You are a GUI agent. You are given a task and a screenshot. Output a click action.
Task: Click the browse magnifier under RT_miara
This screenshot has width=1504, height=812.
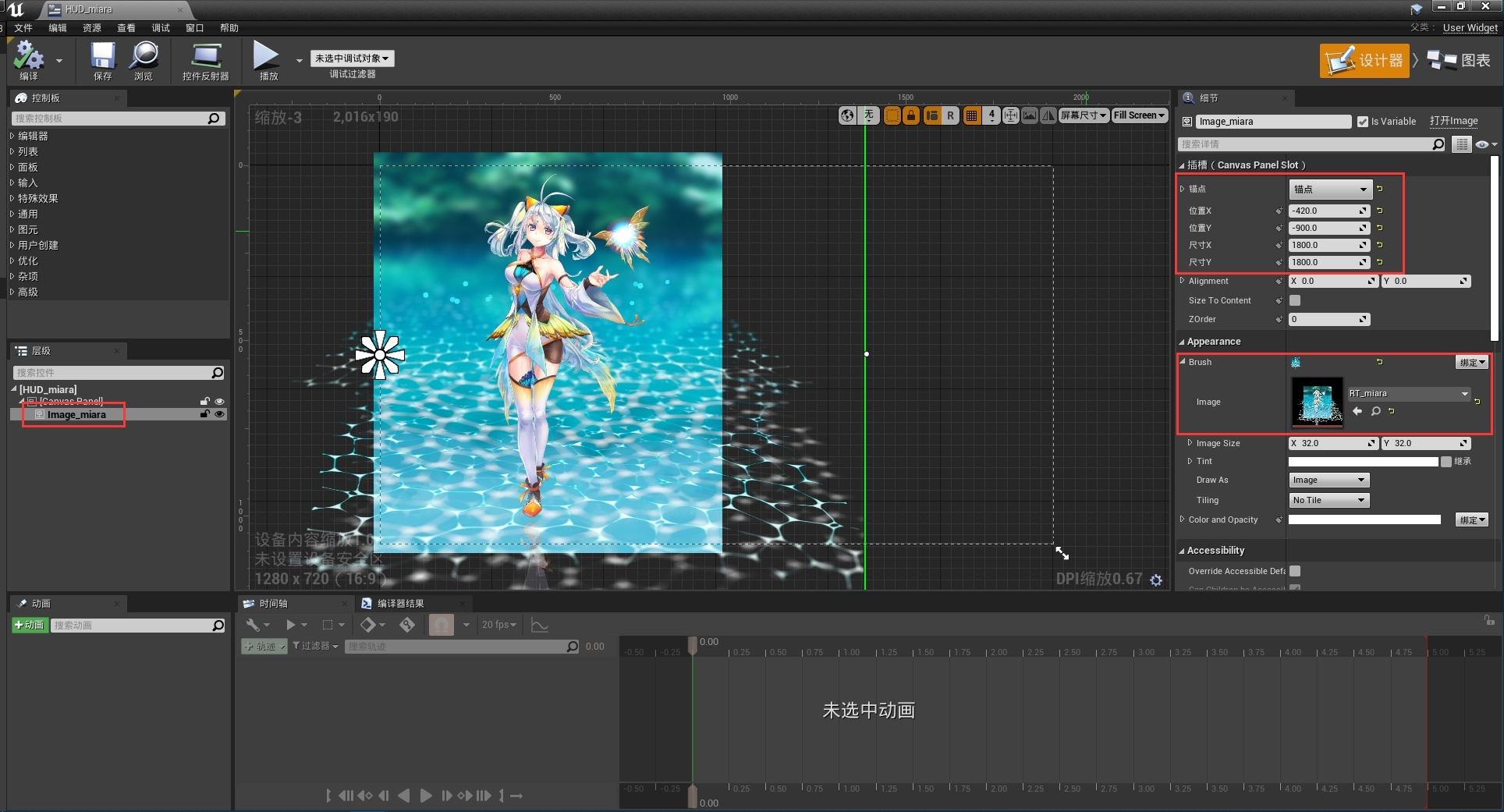(x=1375, y=411)
